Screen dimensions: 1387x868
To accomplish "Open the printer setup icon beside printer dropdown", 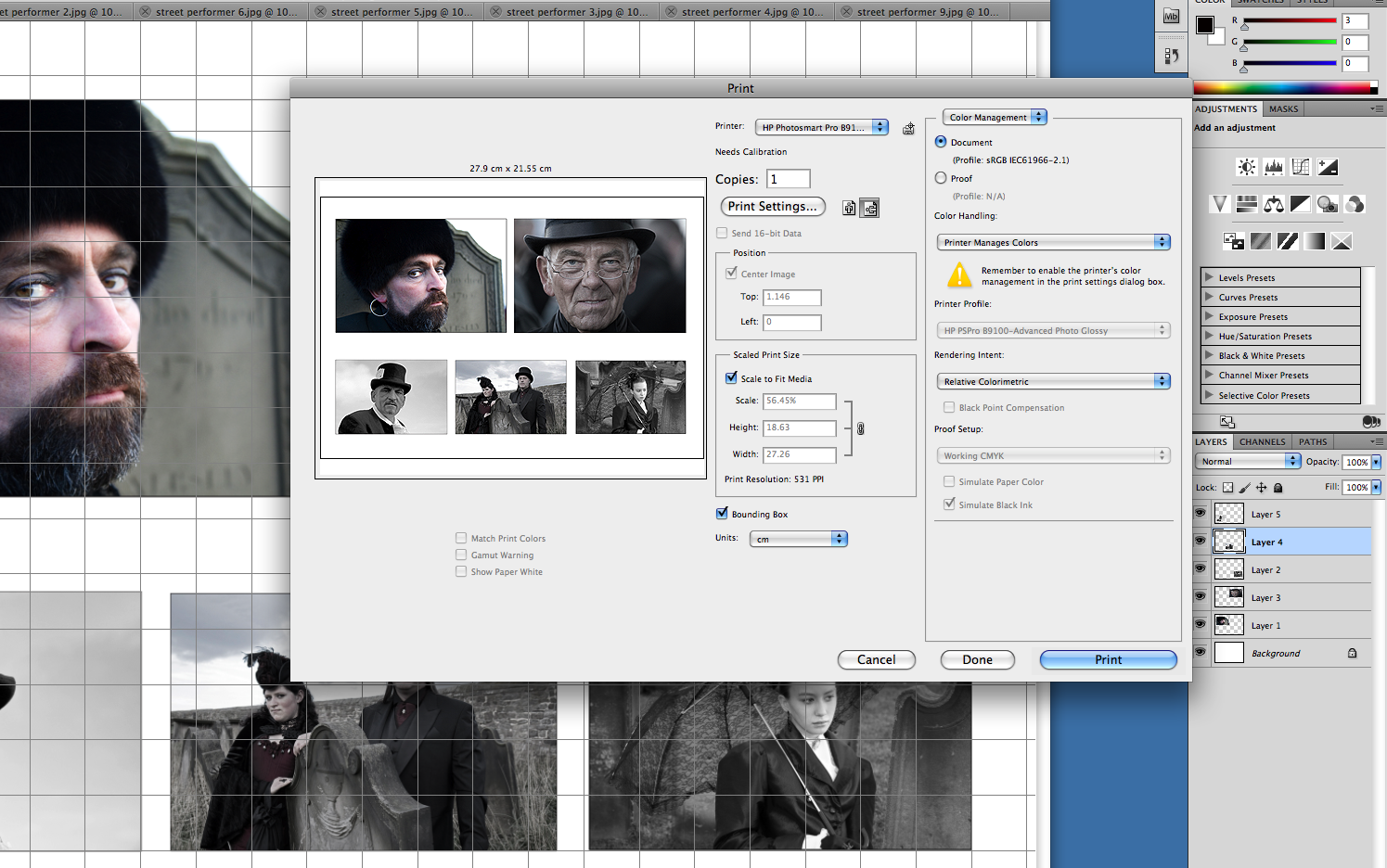I will (x=909, y=129).
